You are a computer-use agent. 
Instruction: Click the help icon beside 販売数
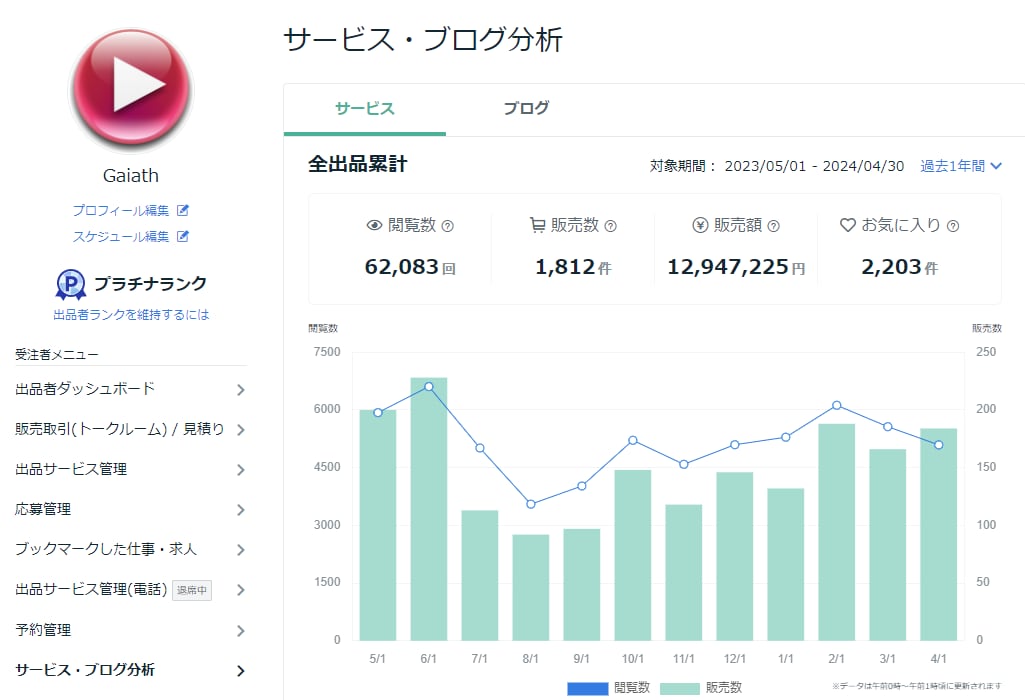click(611, 226)
